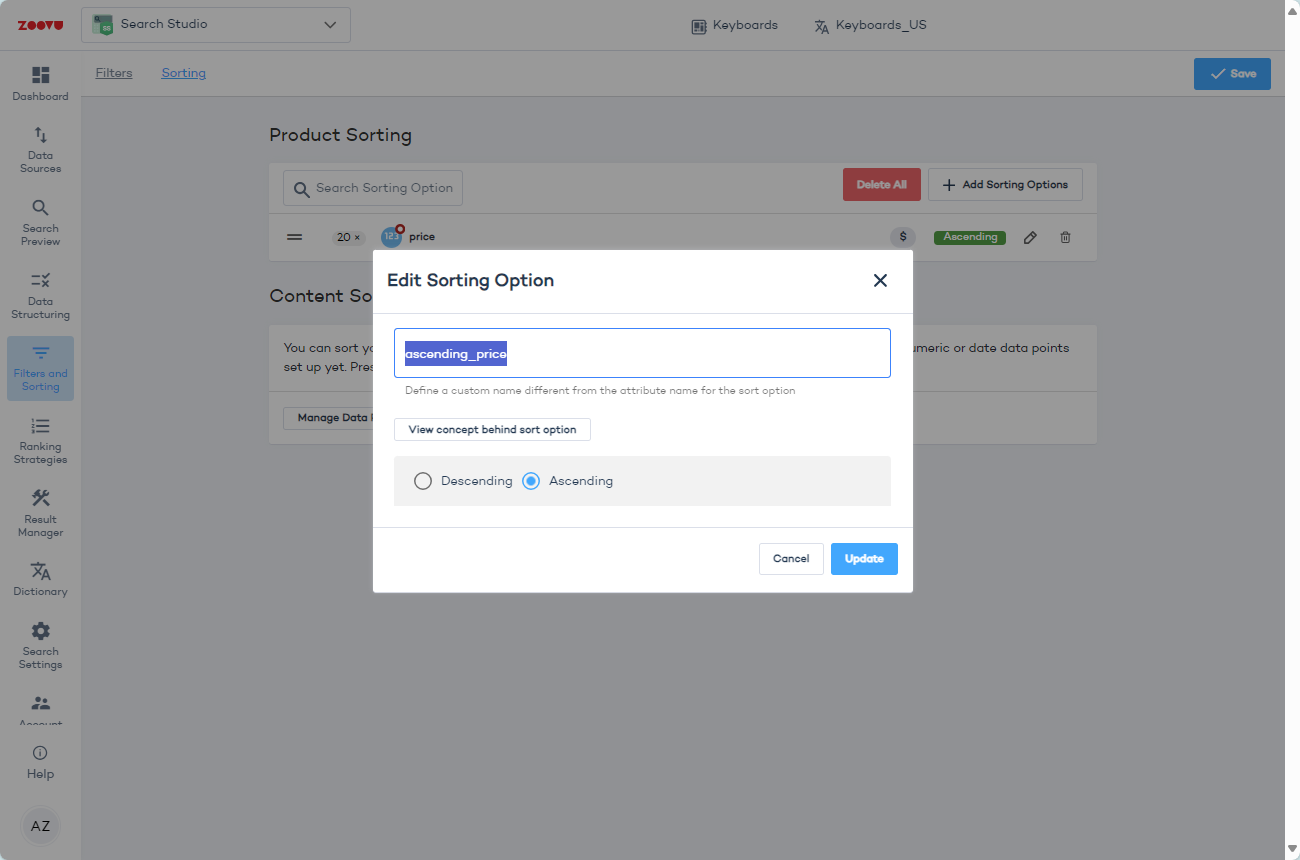The width and height of the screenshot is (1300, 860).
Task: Open Ranking Strategies sidebar icon
Action: click(x=40, y=426)
